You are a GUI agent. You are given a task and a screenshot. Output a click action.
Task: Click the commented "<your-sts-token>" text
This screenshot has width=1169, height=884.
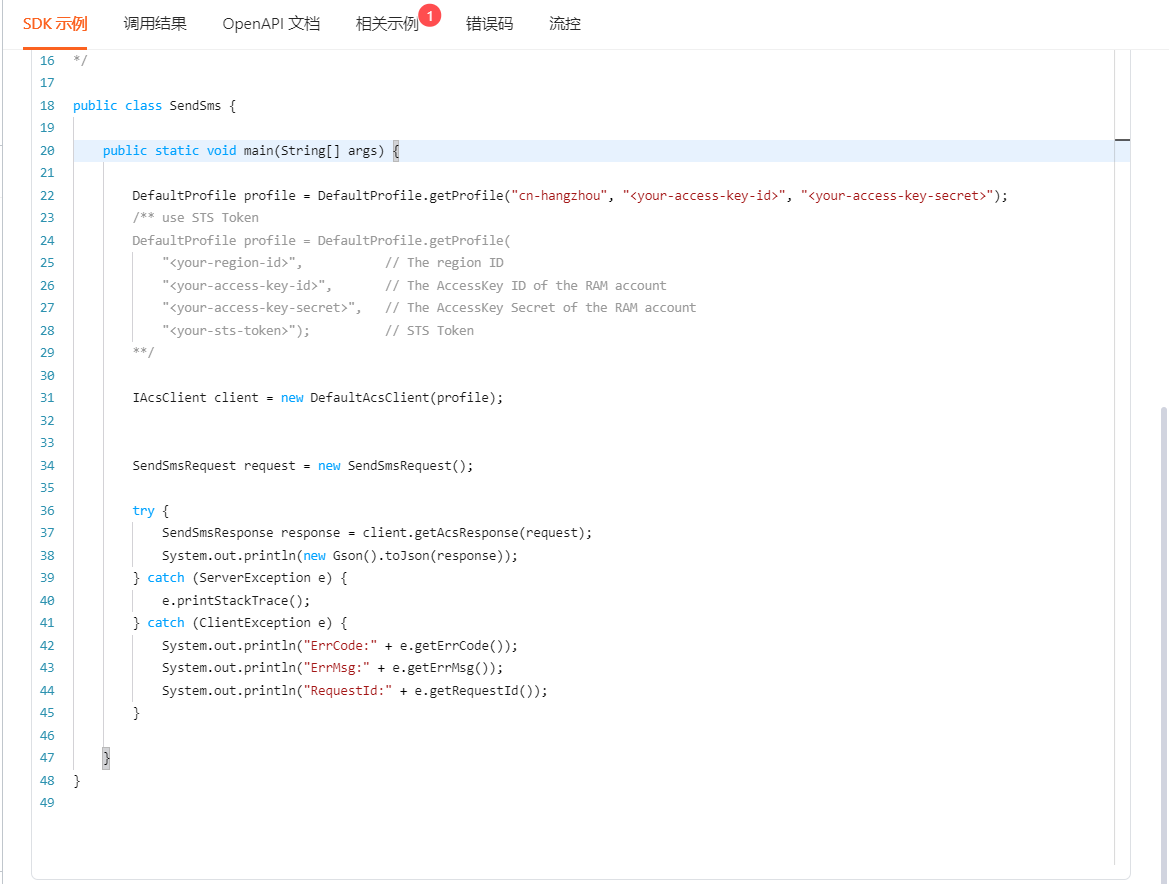click(228, 331)
